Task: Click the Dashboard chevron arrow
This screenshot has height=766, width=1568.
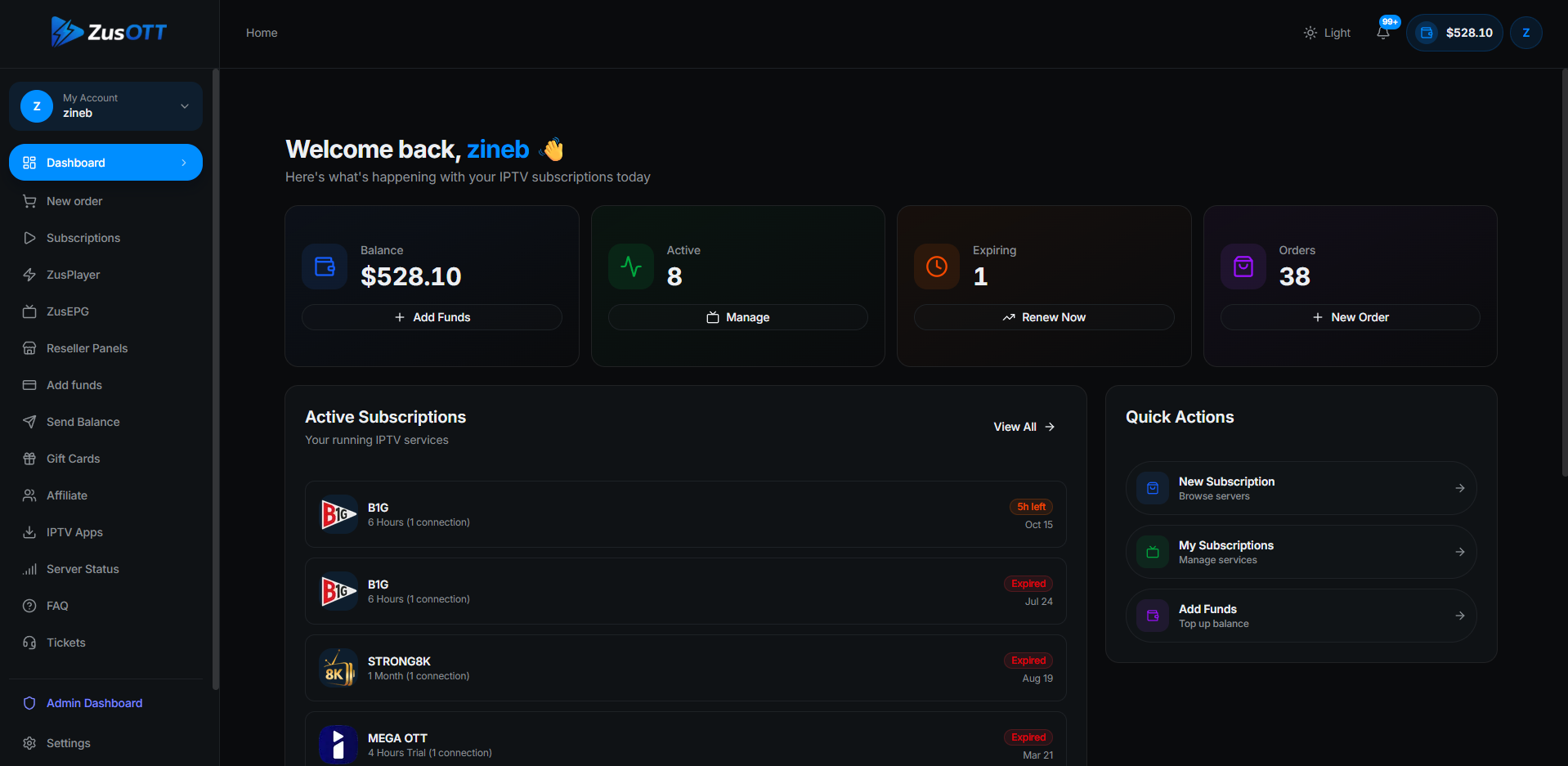Action: point(184,163)
